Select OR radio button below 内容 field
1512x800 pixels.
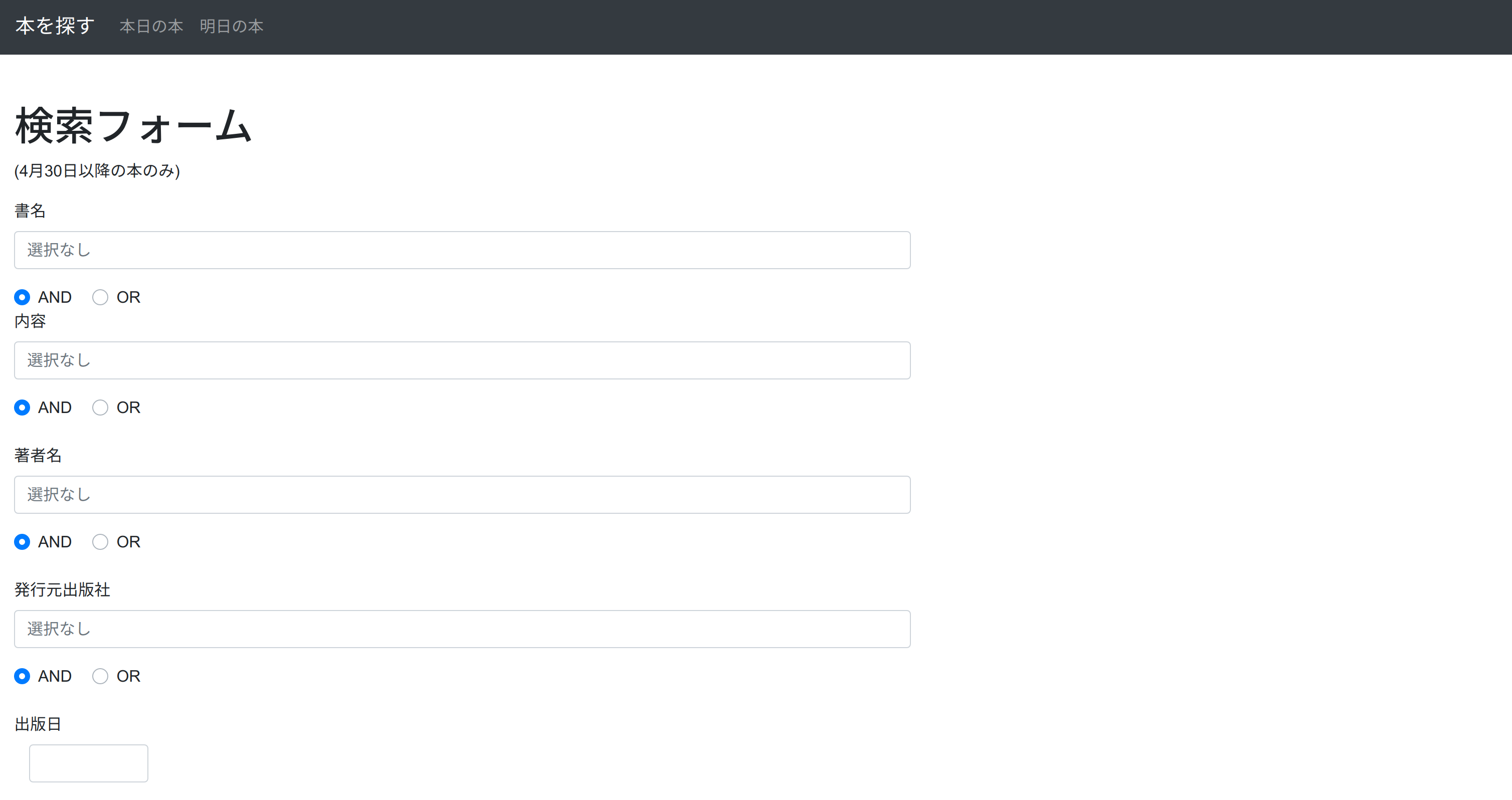(x=100, y=408)
